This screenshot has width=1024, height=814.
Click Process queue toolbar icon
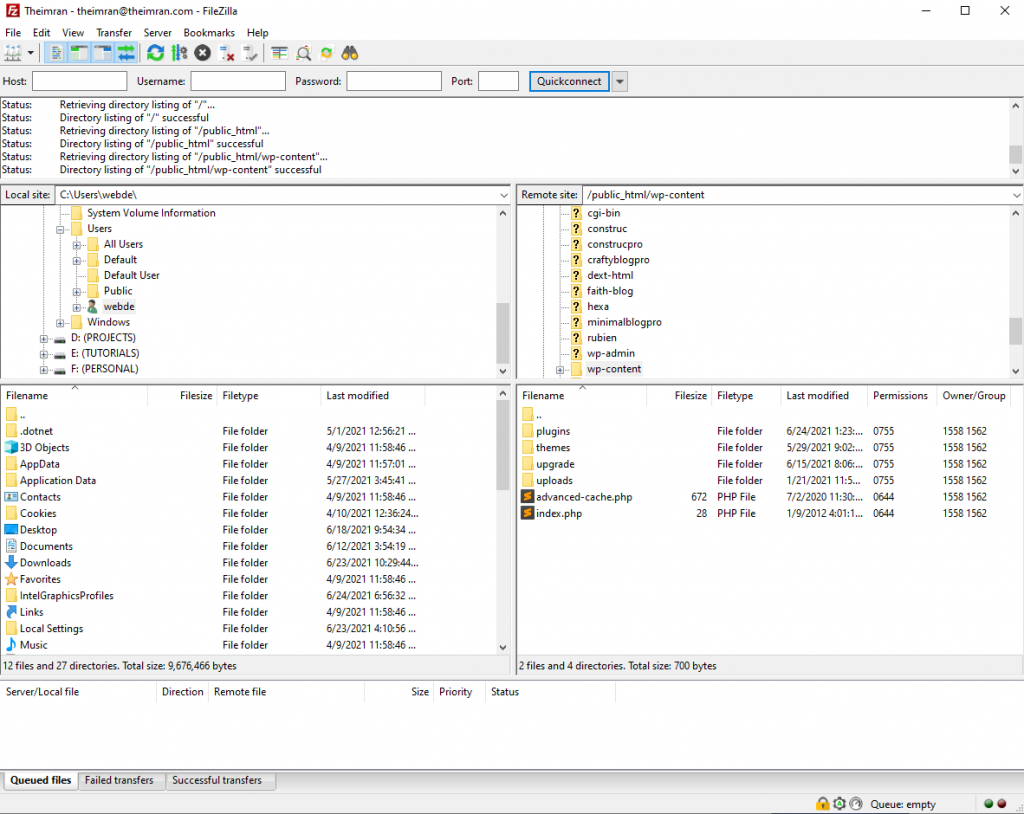coord(179,53)
